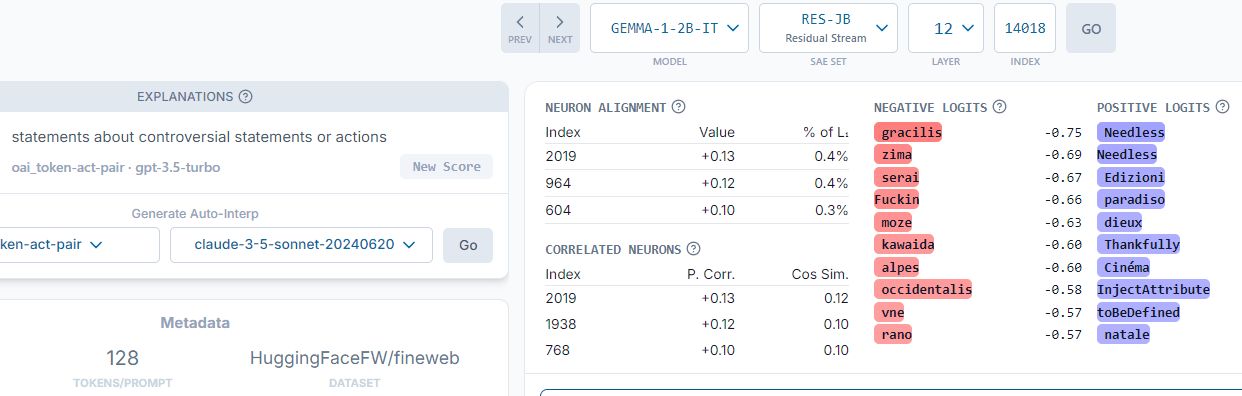The width and height of the screenshot is (1242, 396).
Task: Click the negative logit token alpes
Action: tap(896, 267)
